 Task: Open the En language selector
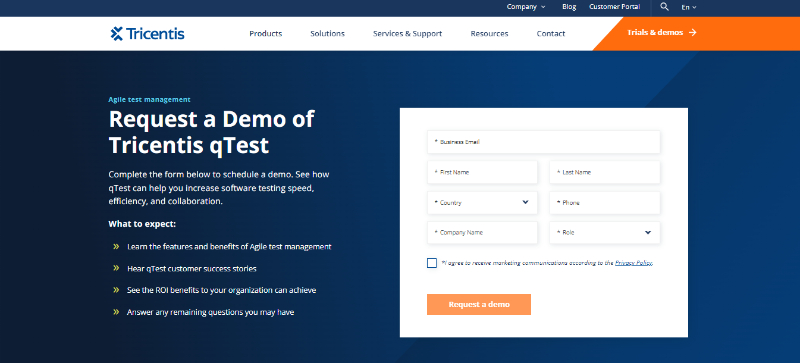click(x=689, y=7)
